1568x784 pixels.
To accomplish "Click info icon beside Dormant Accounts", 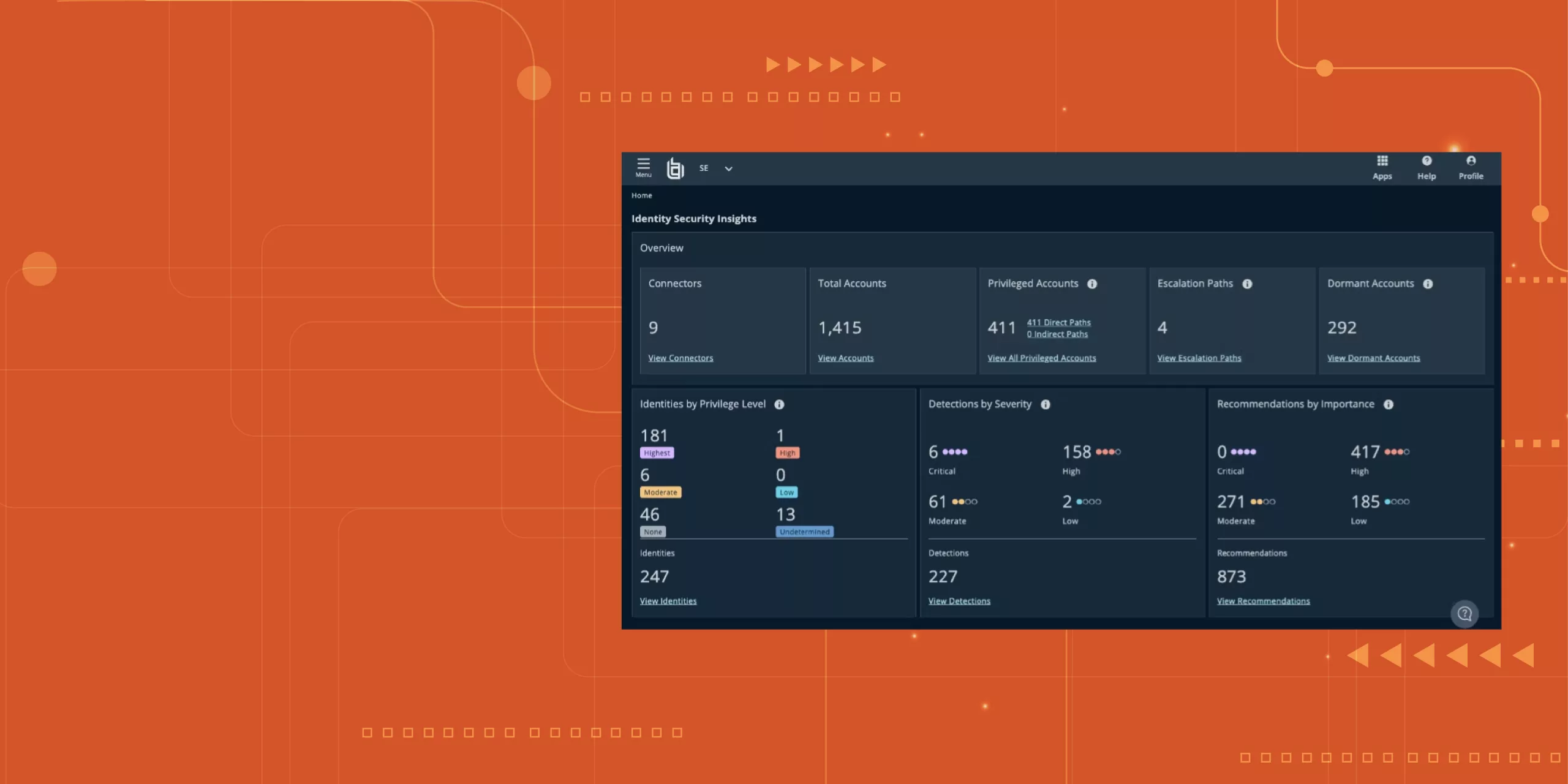I will coord(1428,284).
